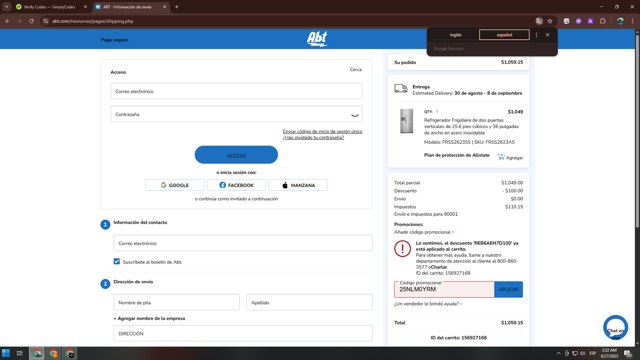Open tab search dropdown in Chrome
This screenshot has width=640, height=360.
pos(7,7)
